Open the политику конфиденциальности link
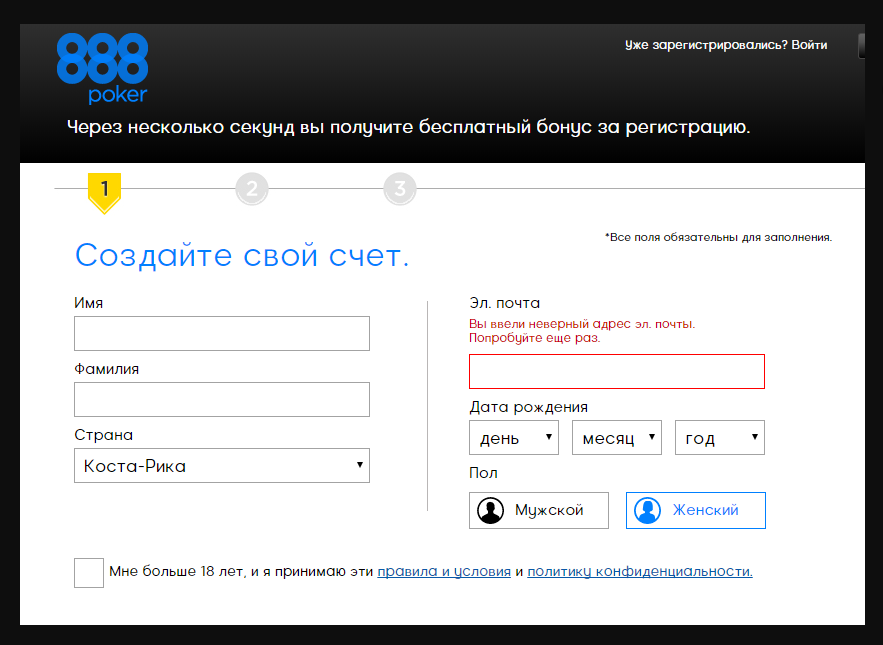This screenshot has width=883, height=645. point(639,572)
